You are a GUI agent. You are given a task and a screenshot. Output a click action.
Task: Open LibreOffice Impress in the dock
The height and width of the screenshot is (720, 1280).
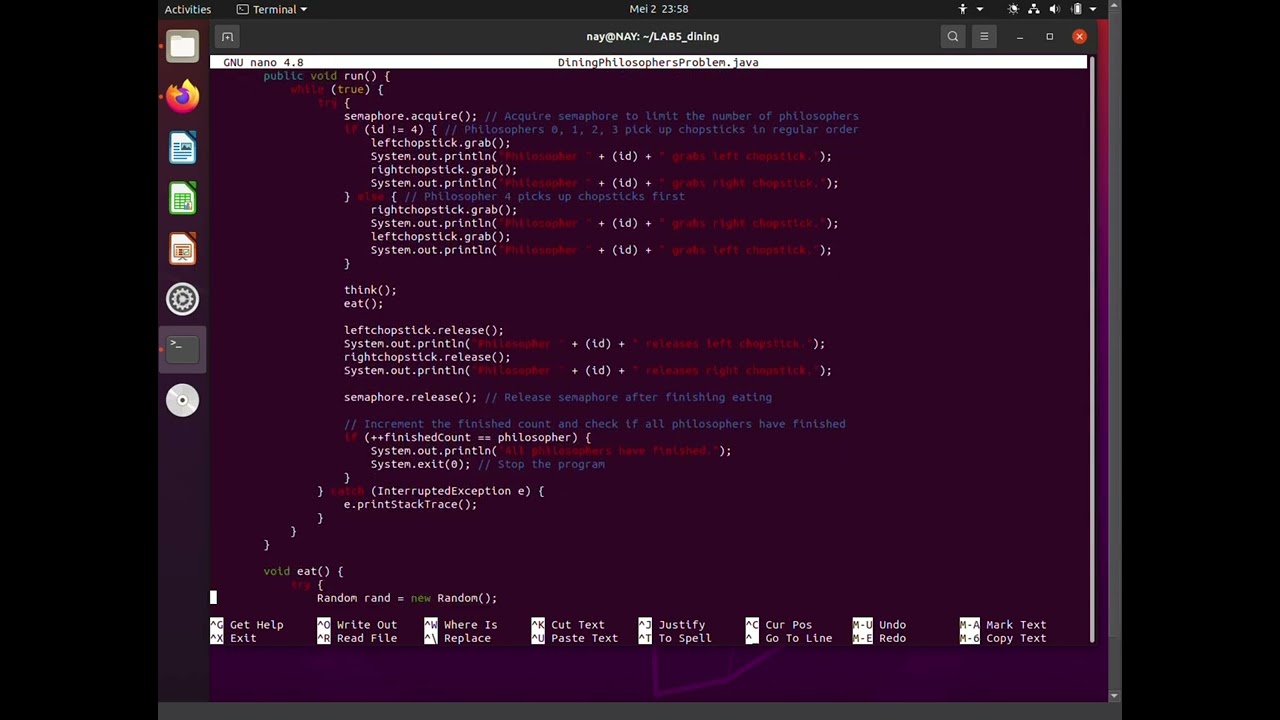[x=182, y=249]
